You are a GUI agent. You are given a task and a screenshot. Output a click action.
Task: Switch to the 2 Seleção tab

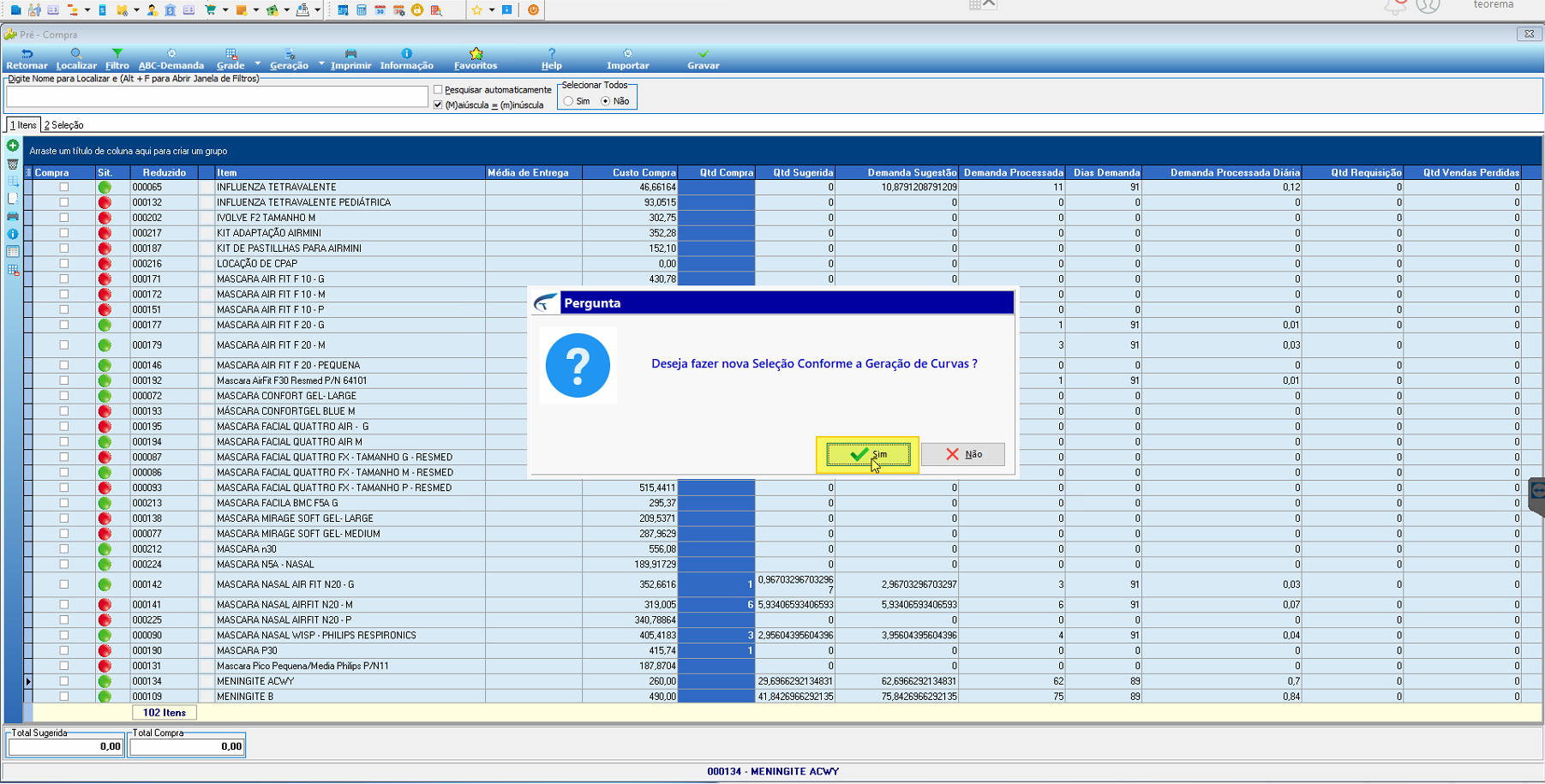coord(63,125)
